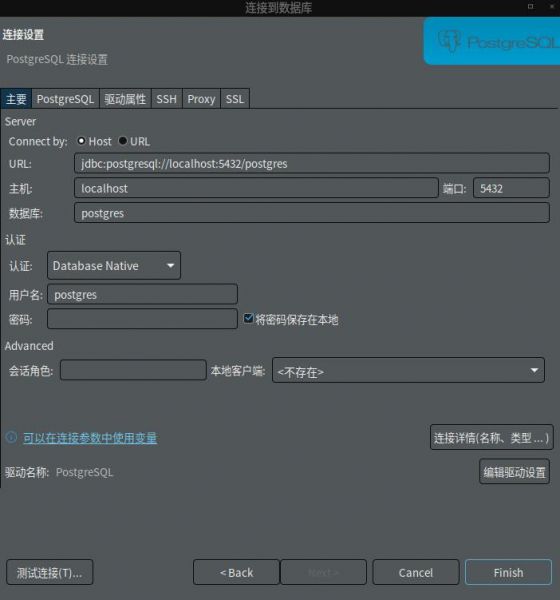Open the 驱动属性 tab
560x600 pixels.
click(125, 99)
